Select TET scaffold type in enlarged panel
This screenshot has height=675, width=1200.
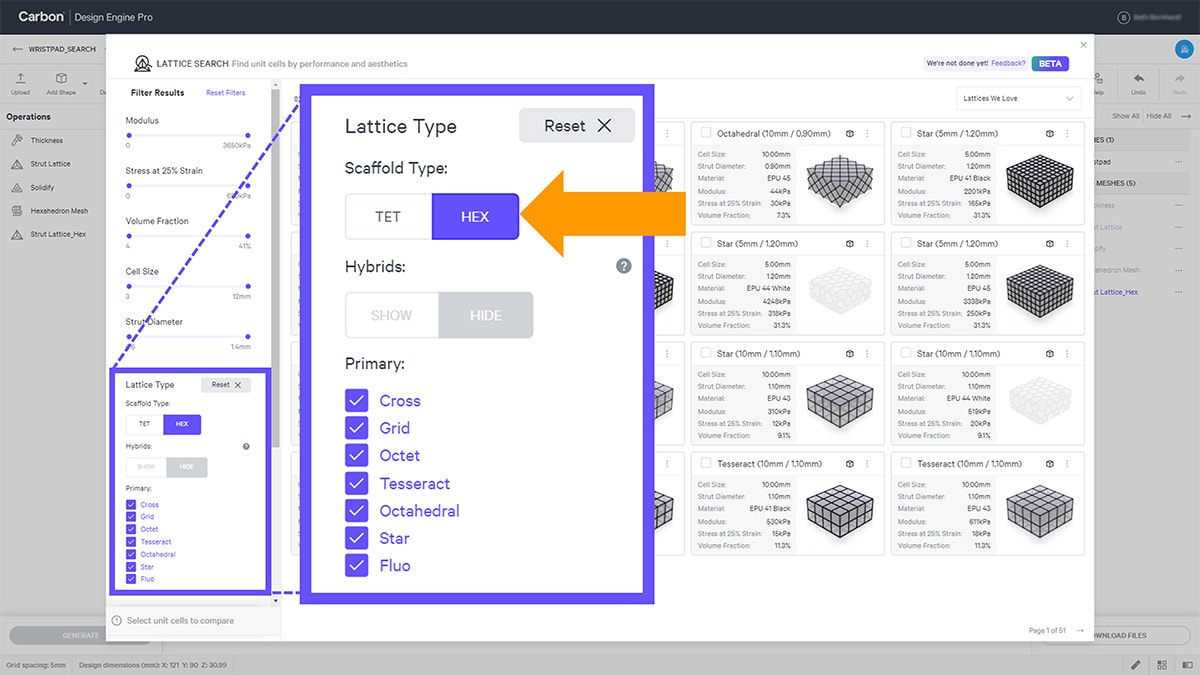[388, 217]
